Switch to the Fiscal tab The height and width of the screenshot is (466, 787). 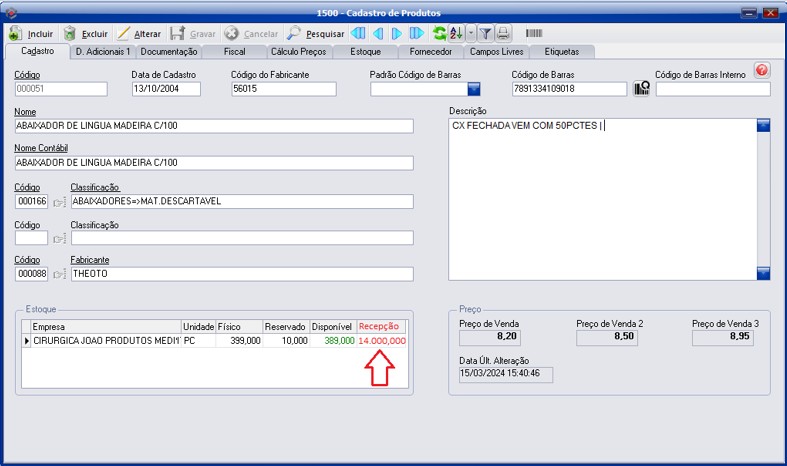pyautogui.click(x=234, y=51)
